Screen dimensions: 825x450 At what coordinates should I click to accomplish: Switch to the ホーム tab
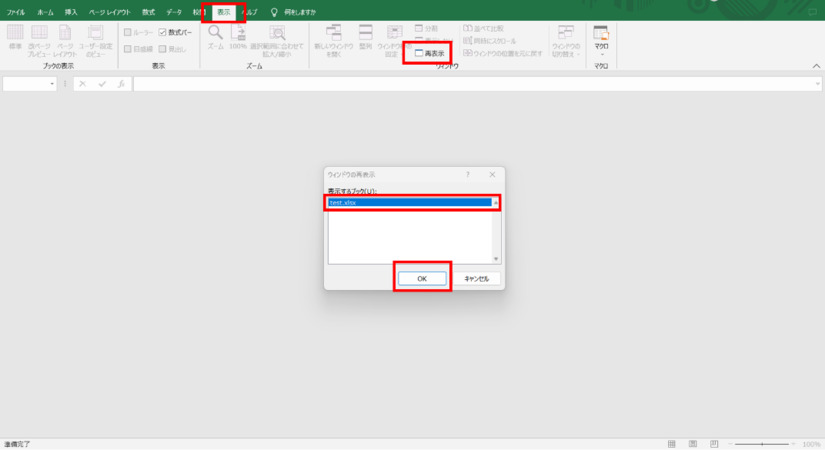[x=45, y=11]
